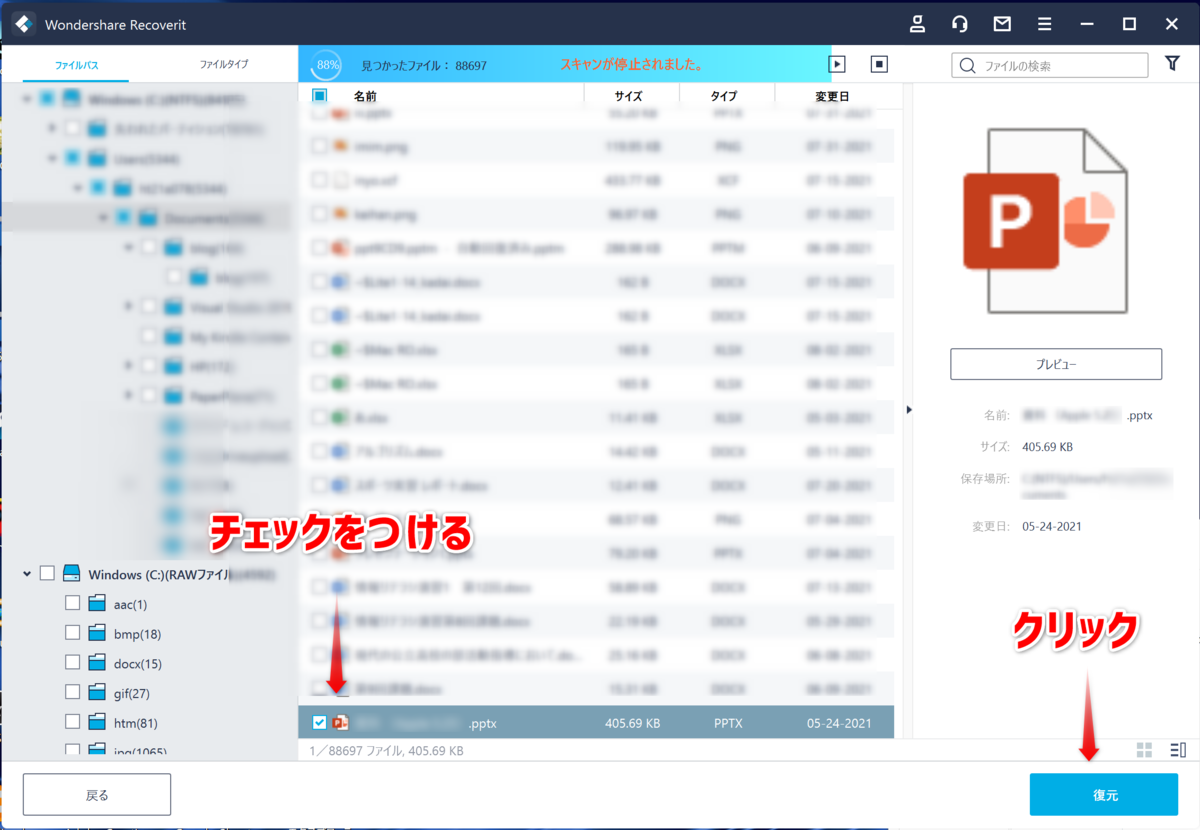Expand the Visual Studio folder node
Image resolution: width=1200 pixels, height=830 pixels.
128,307
